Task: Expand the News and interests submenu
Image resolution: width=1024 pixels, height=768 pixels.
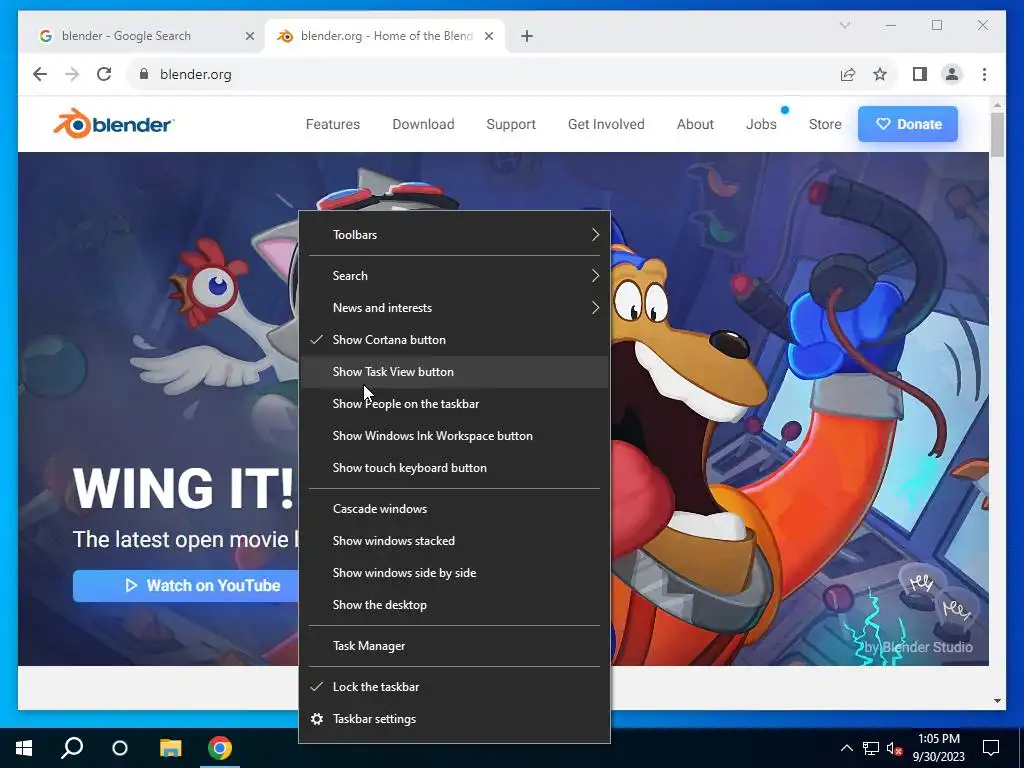Action: 454,308
